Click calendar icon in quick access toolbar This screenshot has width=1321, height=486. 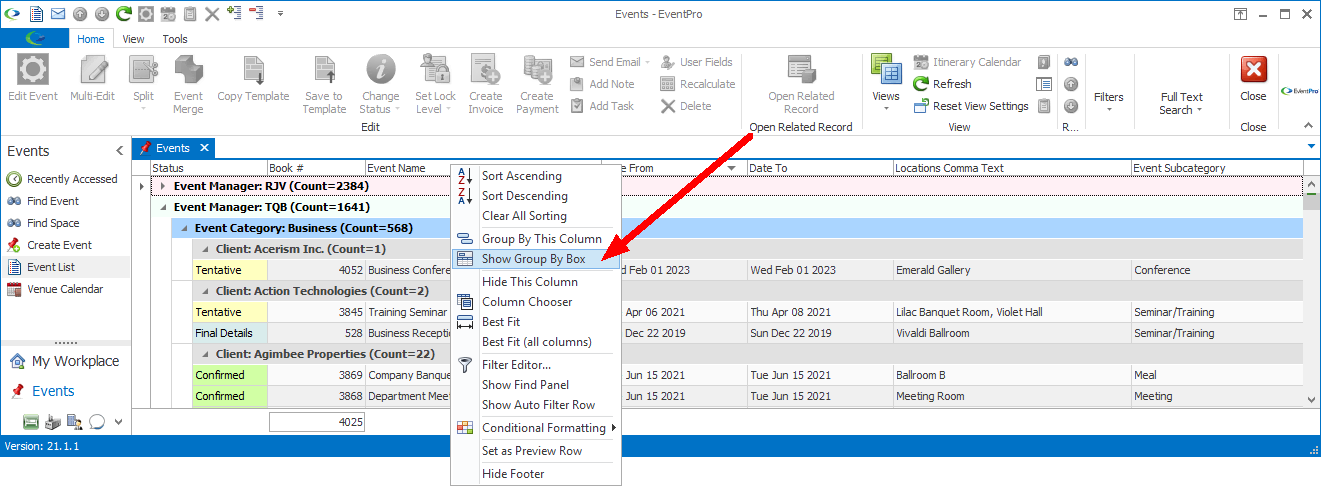168,14
